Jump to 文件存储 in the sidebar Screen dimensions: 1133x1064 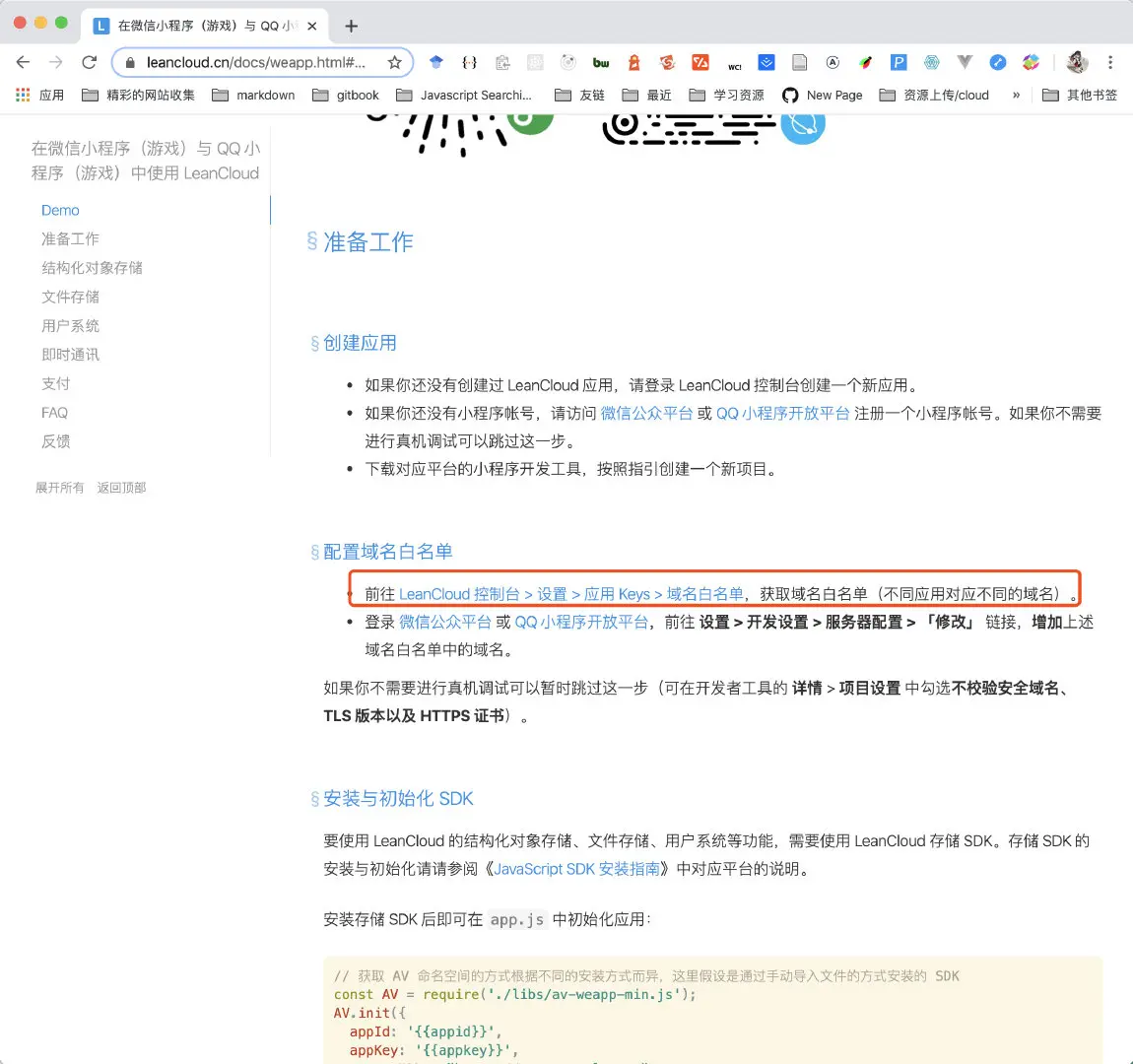(x=70, y=297)
